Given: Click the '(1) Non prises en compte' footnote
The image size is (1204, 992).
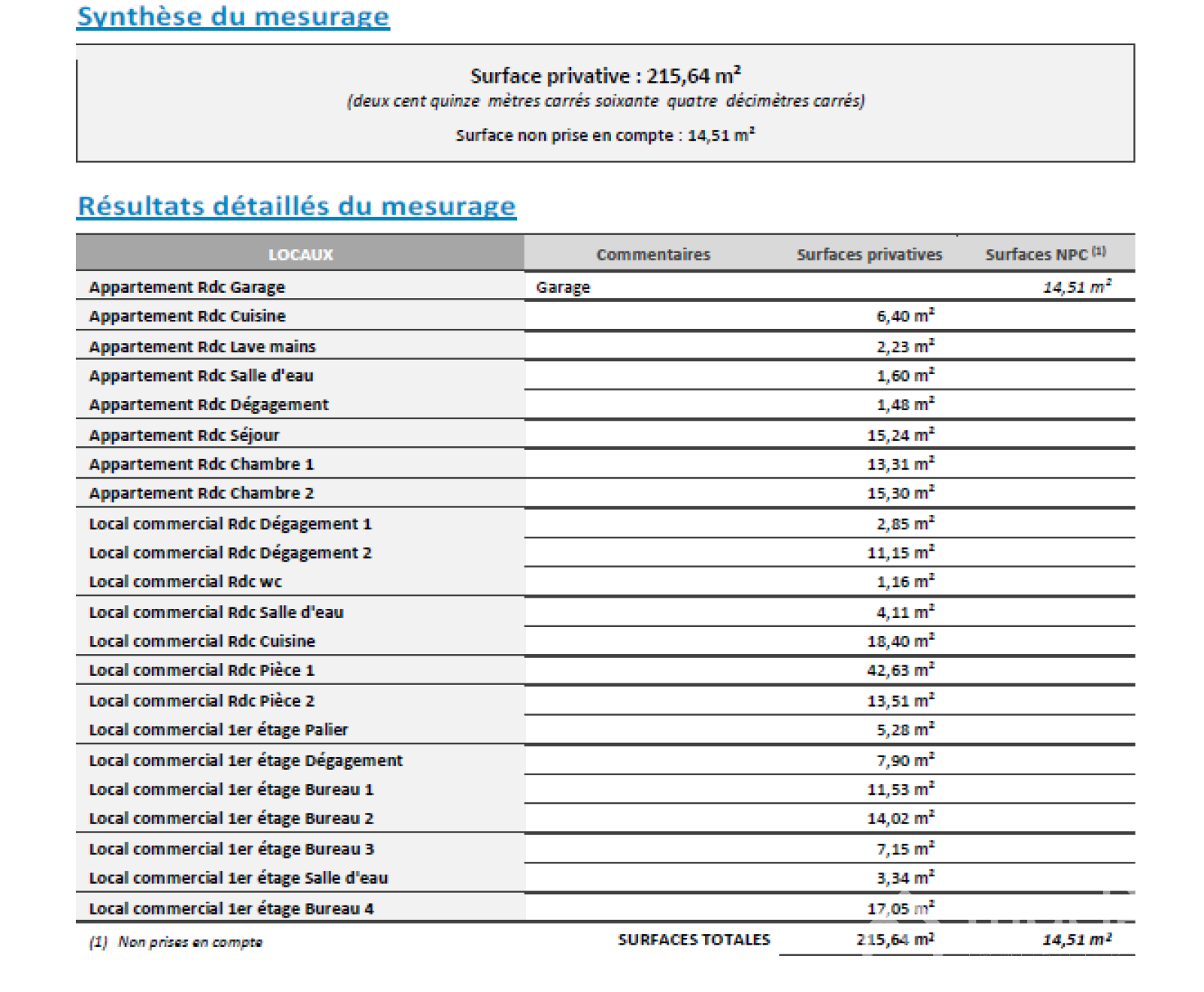Looking at the screenshot, I should [x=175, y=942].
